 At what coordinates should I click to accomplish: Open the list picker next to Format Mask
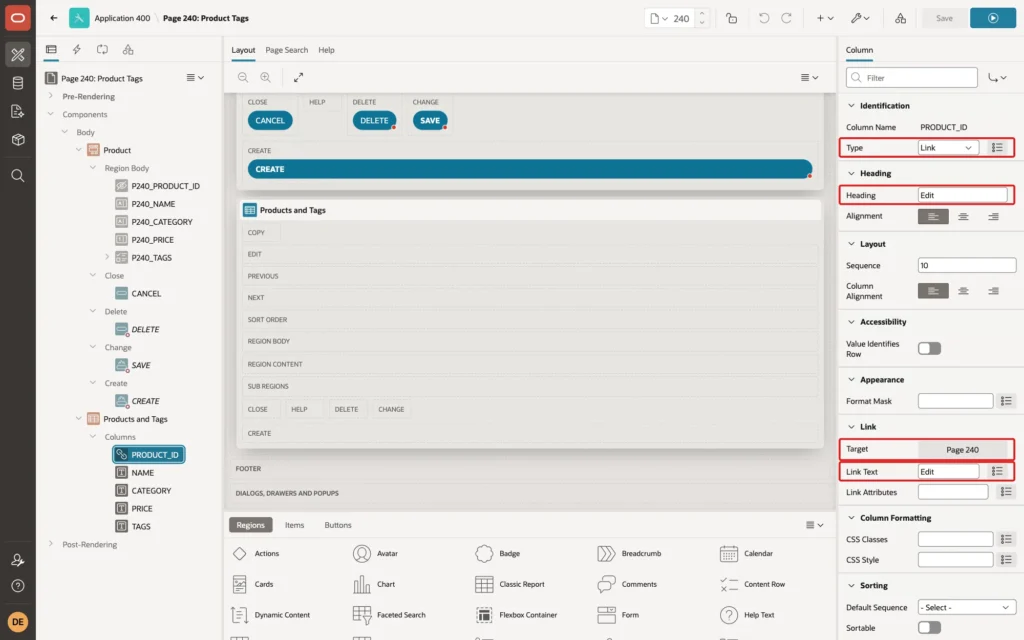[1006, 401]
